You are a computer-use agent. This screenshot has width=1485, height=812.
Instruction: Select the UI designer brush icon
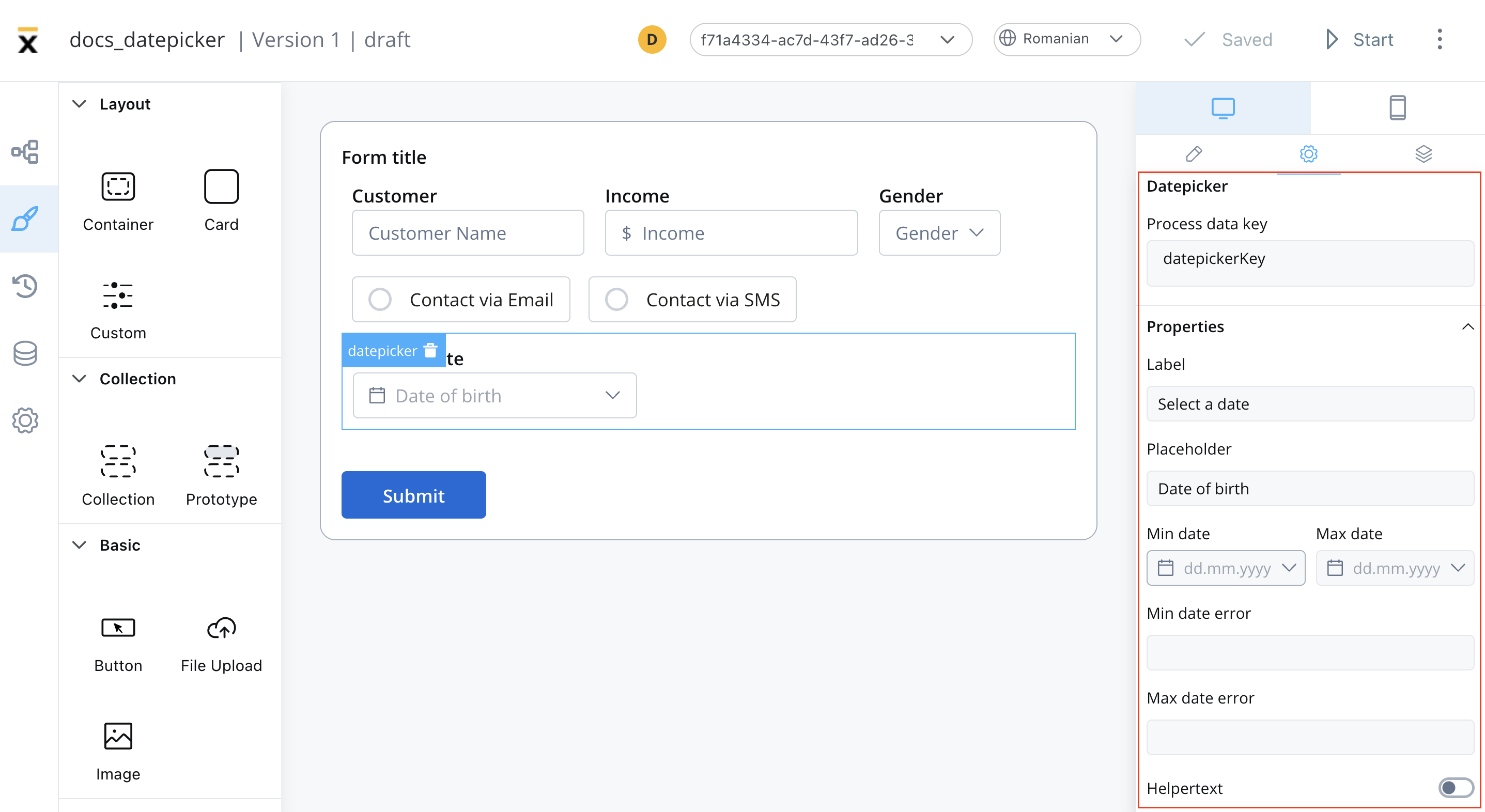pos(25,219)
